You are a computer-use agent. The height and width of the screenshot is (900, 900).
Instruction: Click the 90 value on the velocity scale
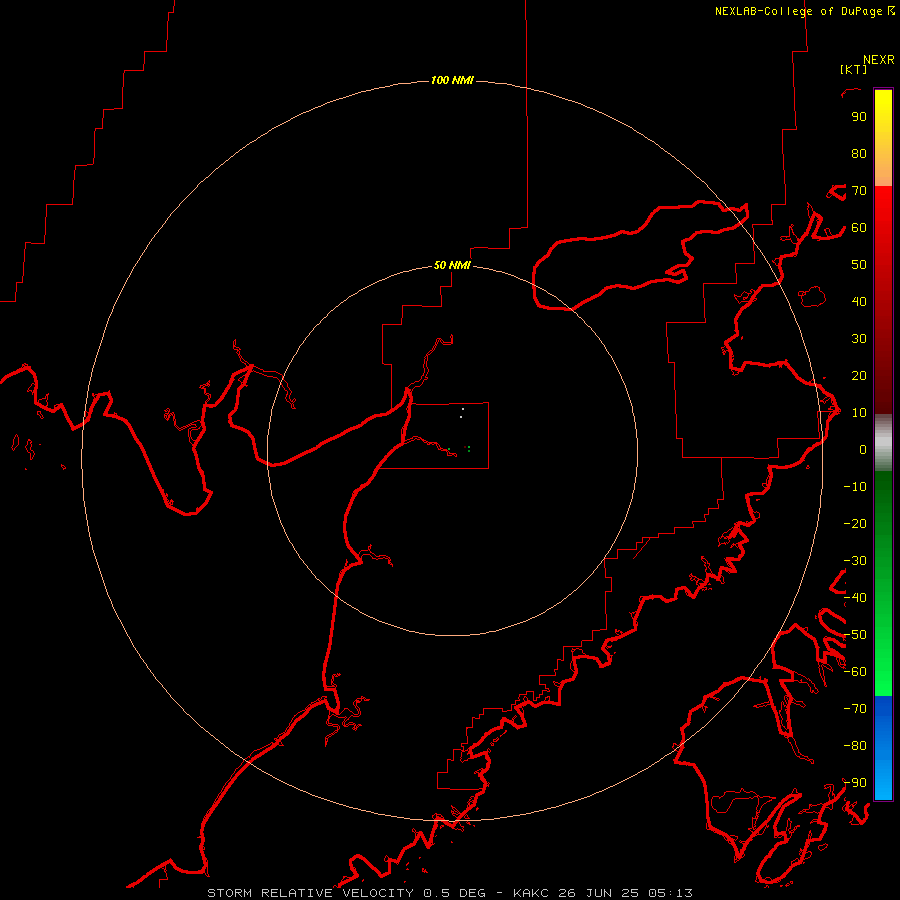pos(859,117)
